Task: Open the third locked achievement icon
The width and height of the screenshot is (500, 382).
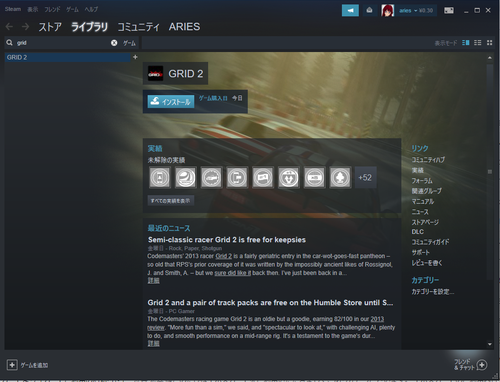Action: (211, 177)
